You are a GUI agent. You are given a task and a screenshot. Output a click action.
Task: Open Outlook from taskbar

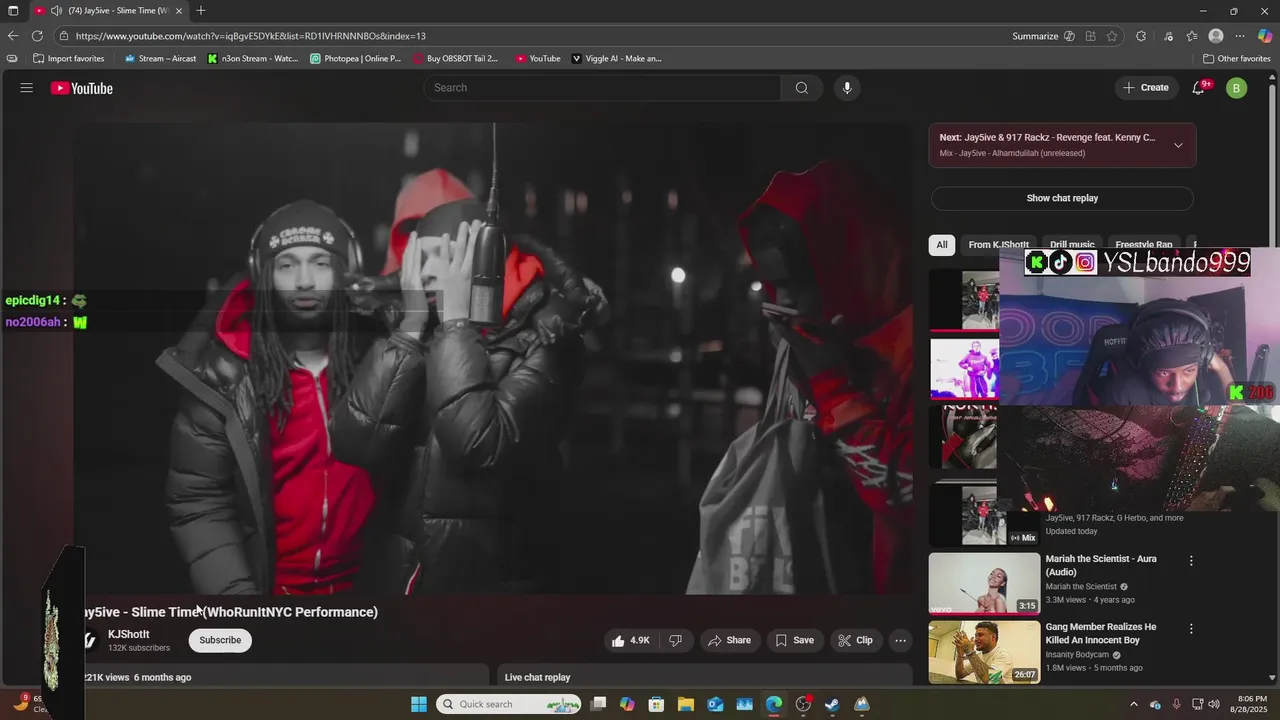click(x=715, y=704)
